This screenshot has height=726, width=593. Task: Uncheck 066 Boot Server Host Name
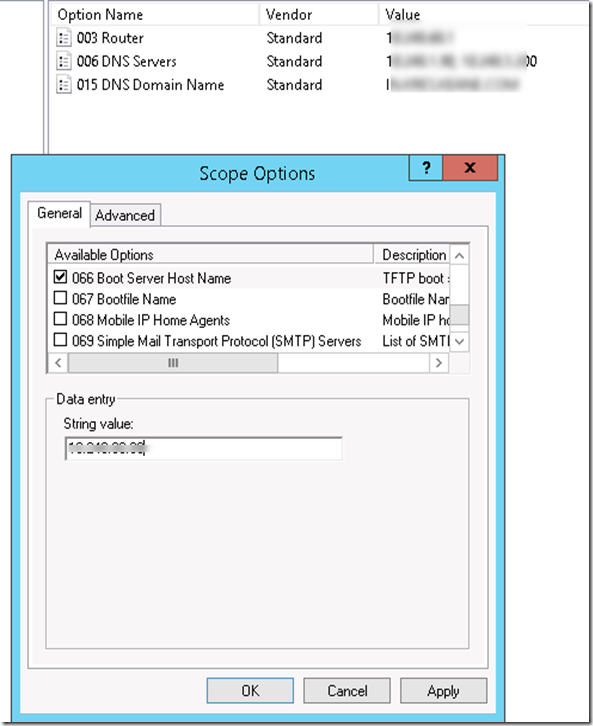60,277
